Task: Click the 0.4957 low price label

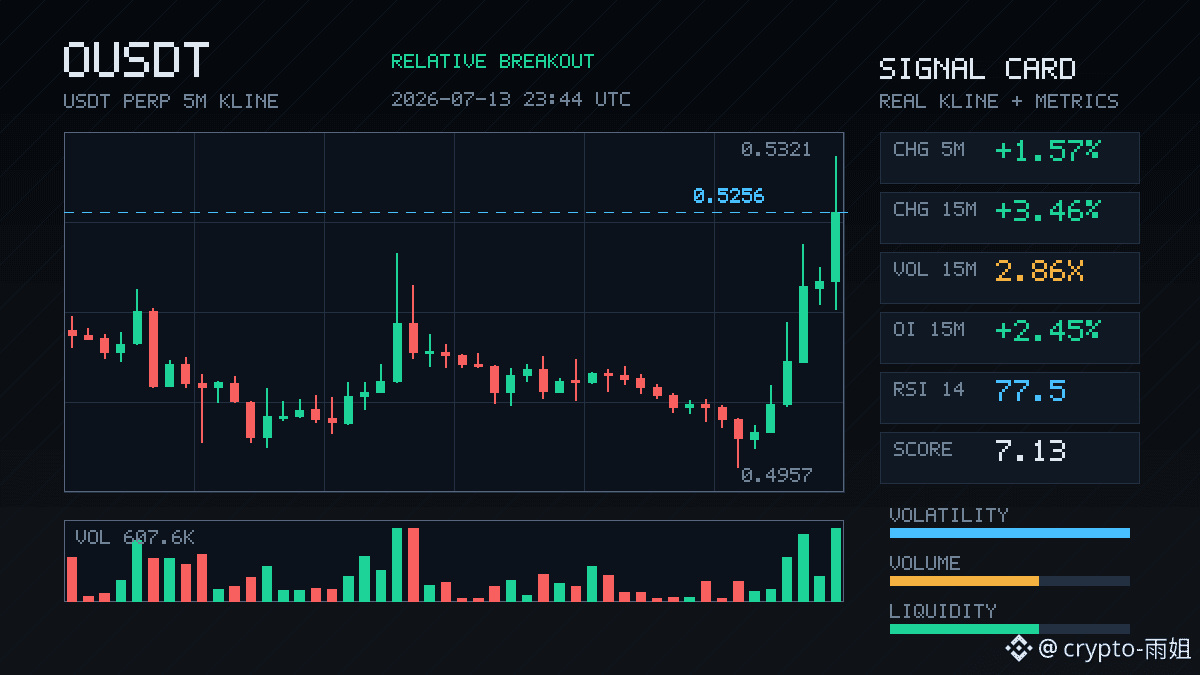Action: (776, 475)
